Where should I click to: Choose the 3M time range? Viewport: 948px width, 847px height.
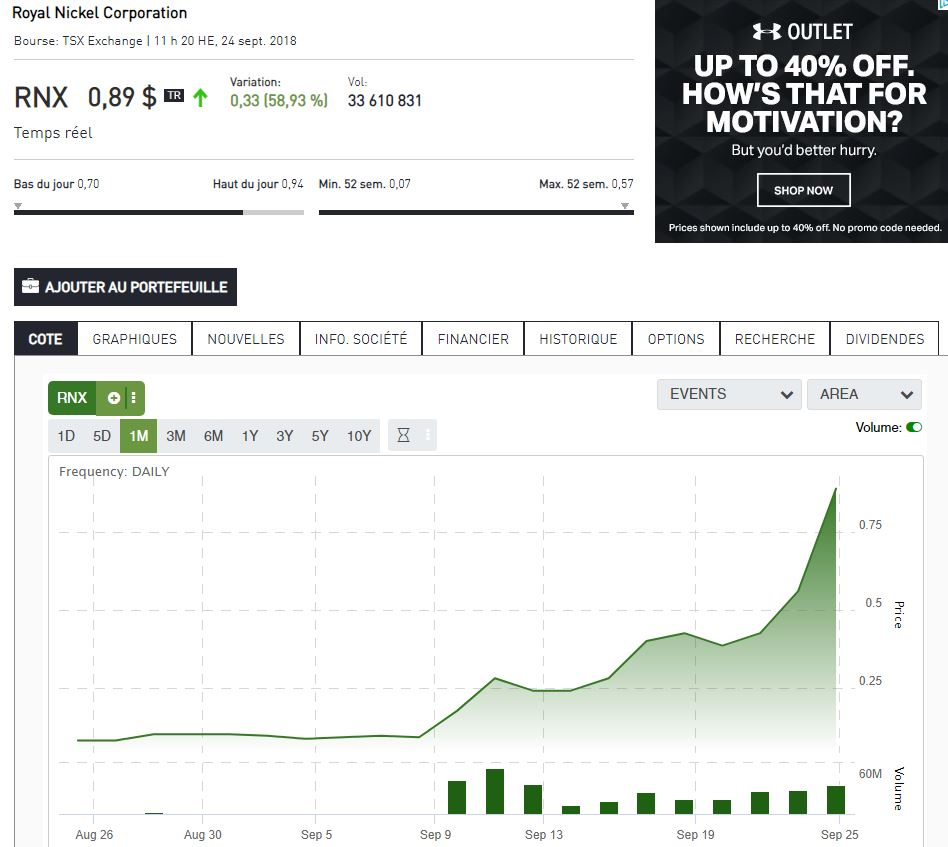[x=176, y=436]
